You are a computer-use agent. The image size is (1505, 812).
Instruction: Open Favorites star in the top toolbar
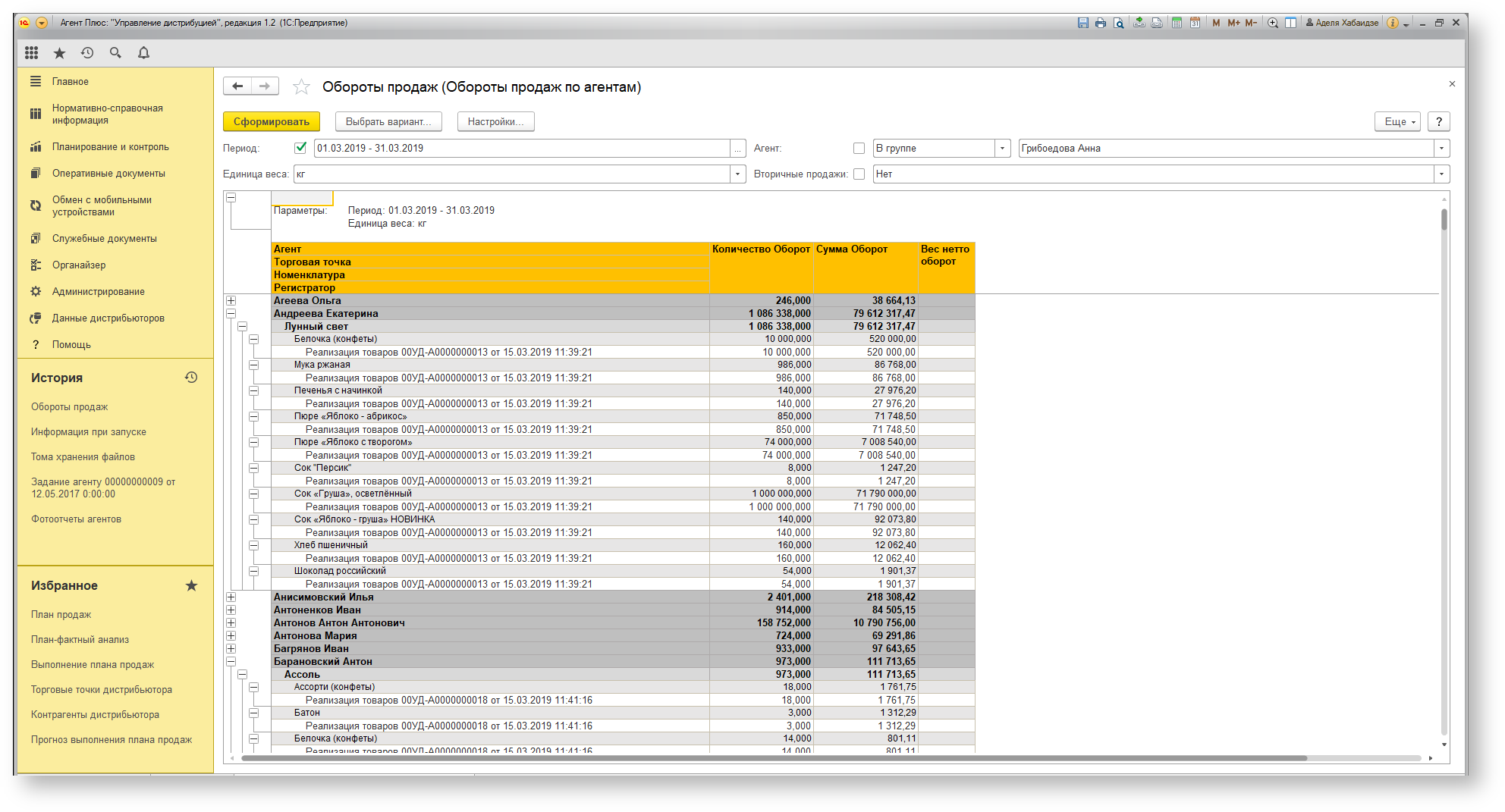tap(60, 52)
